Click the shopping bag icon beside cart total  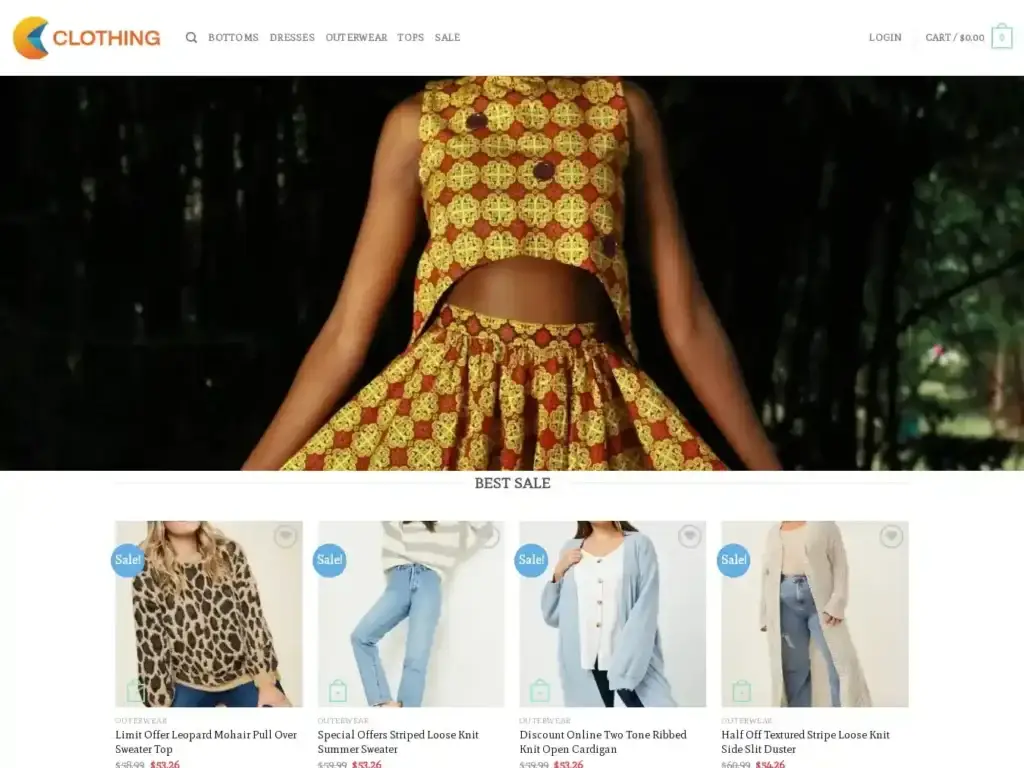(x=1000, y=37)
